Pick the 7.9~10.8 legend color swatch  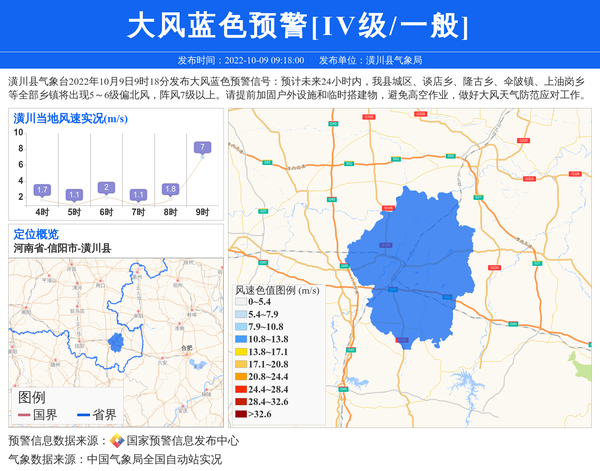(x=241, y=327)
